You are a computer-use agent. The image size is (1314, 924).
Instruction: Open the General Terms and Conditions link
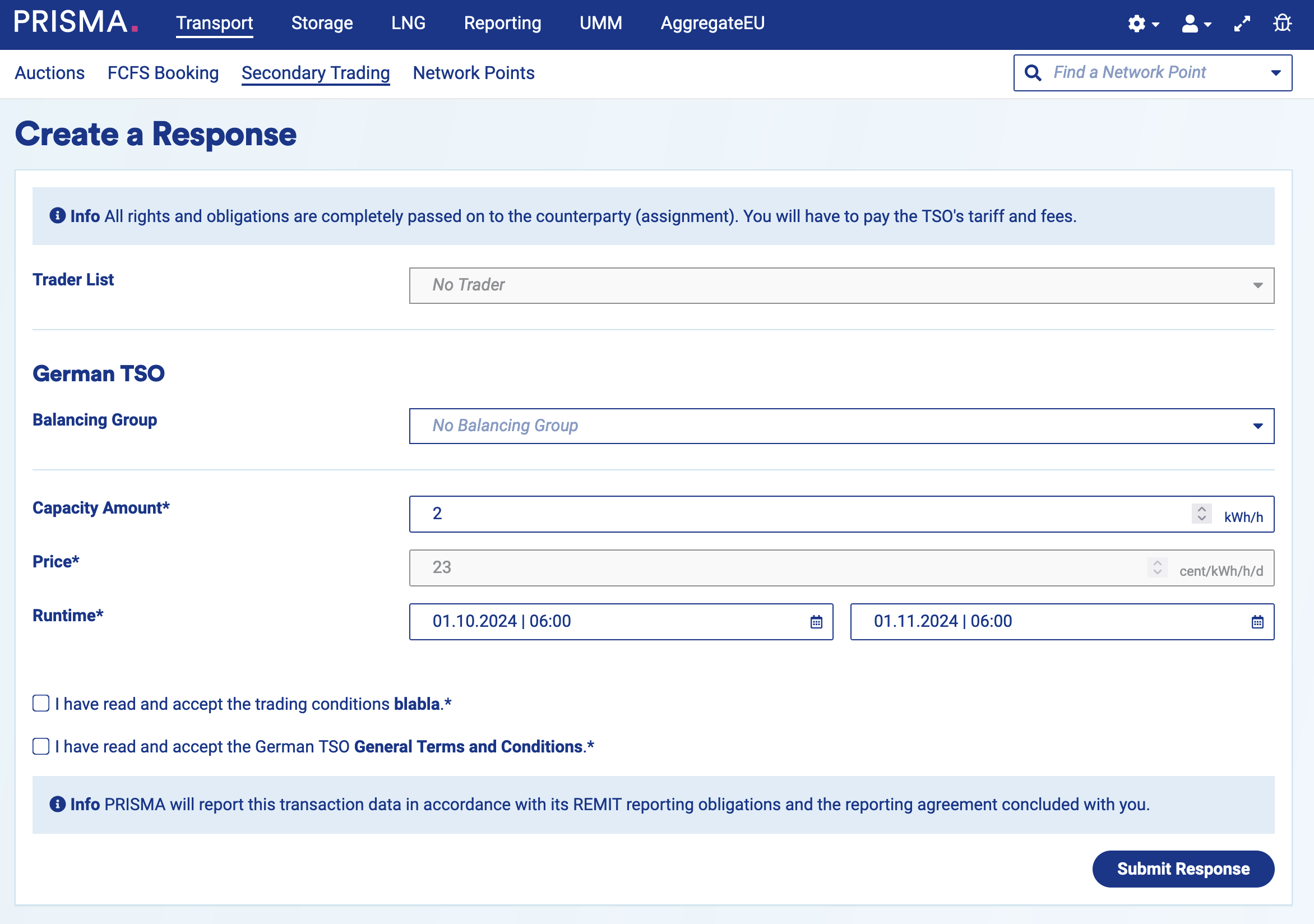tap(468, 746)
